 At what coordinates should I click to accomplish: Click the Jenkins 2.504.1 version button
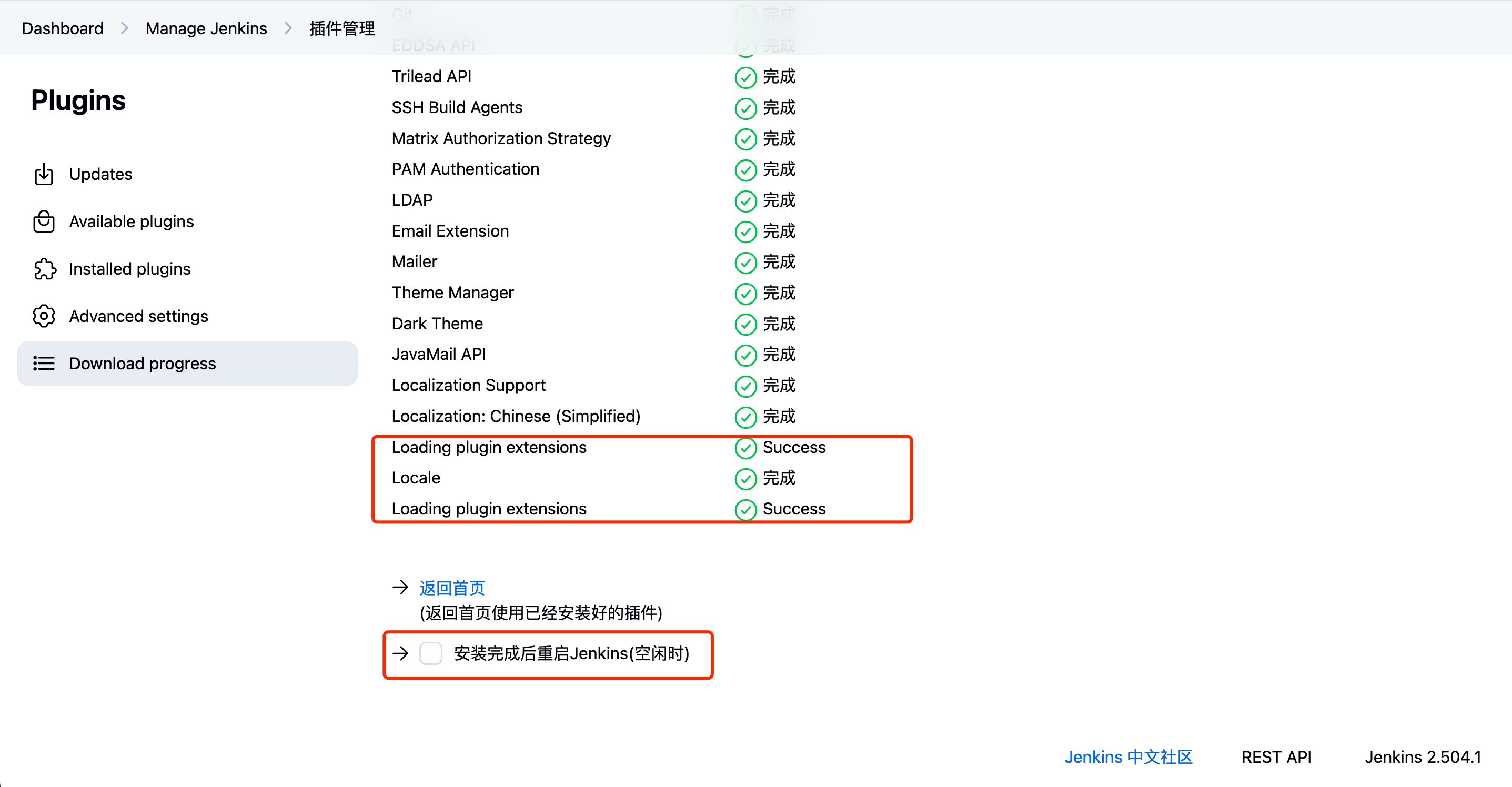point(1423,757)
